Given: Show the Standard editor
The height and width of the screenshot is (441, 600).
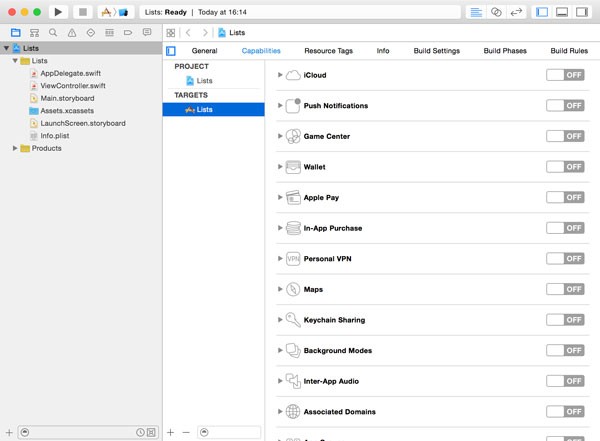Looking at the screenshot, I should click(x=476, y=12).
